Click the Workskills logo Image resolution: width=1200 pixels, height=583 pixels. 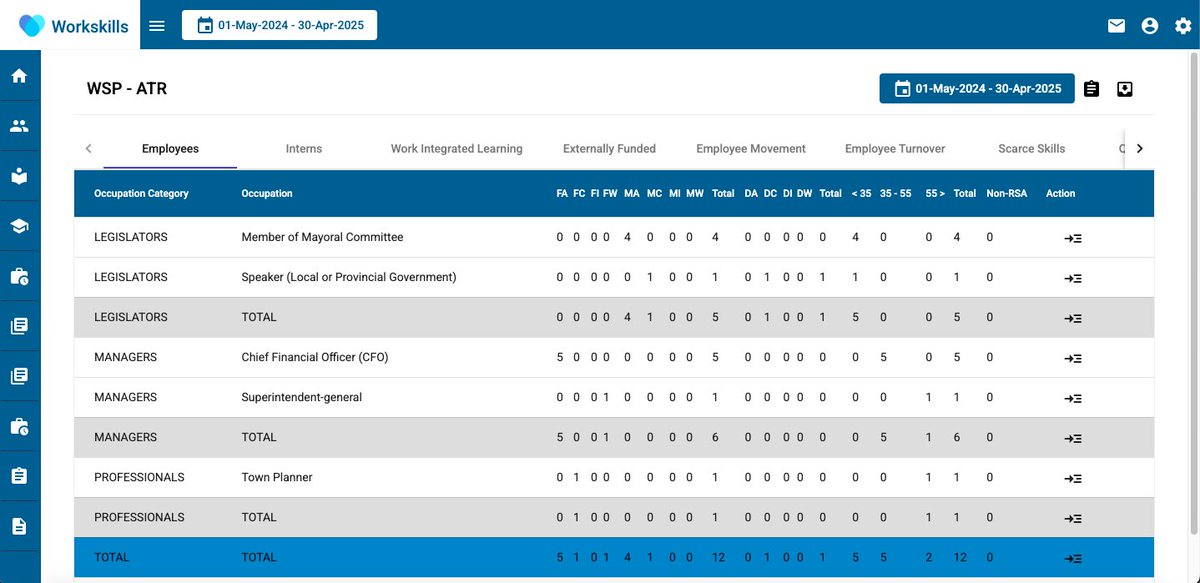(73, 26)
